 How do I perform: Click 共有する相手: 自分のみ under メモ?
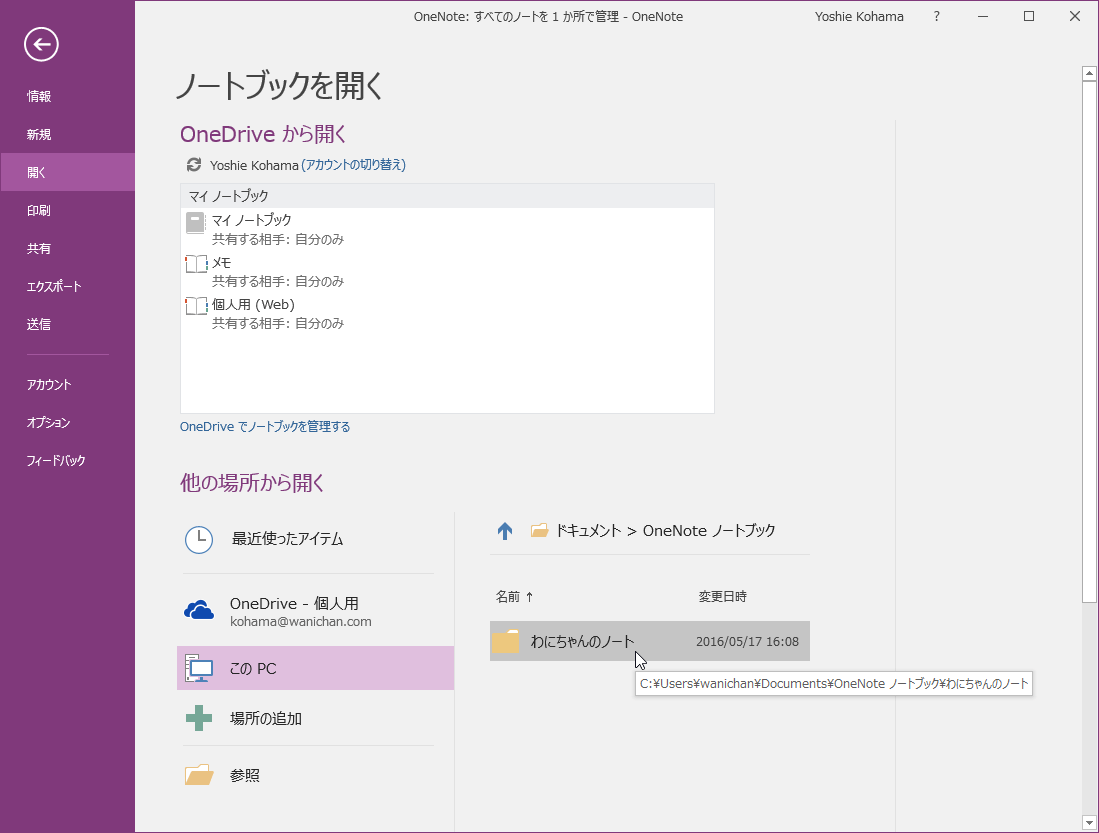point(278,281)
